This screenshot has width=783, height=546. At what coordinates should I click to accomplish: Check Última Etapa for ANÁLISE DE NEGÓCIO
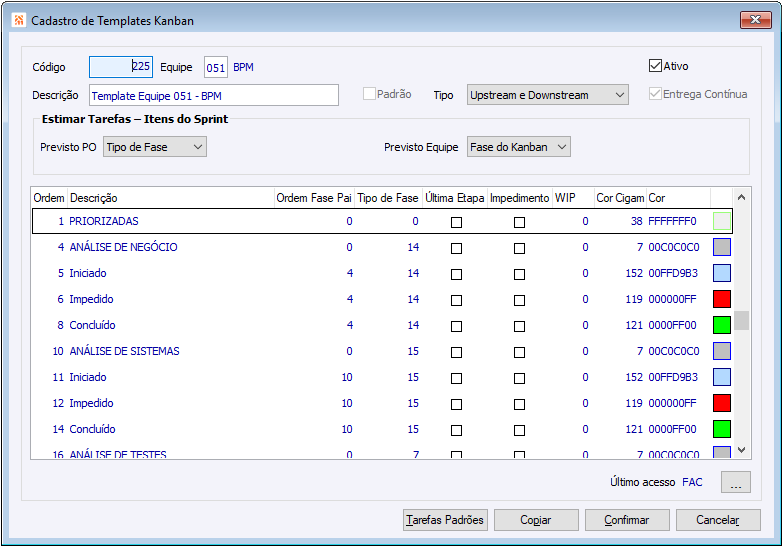point(456,248)
